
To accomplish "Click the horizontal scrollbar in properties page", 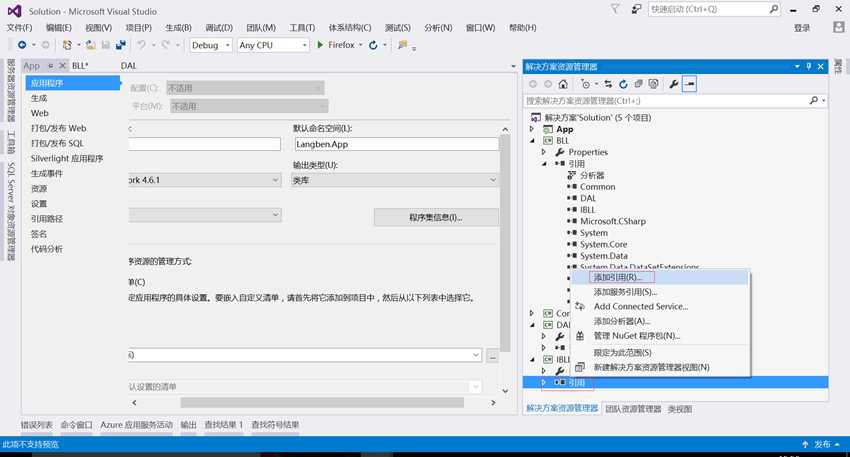I will 322,402.
